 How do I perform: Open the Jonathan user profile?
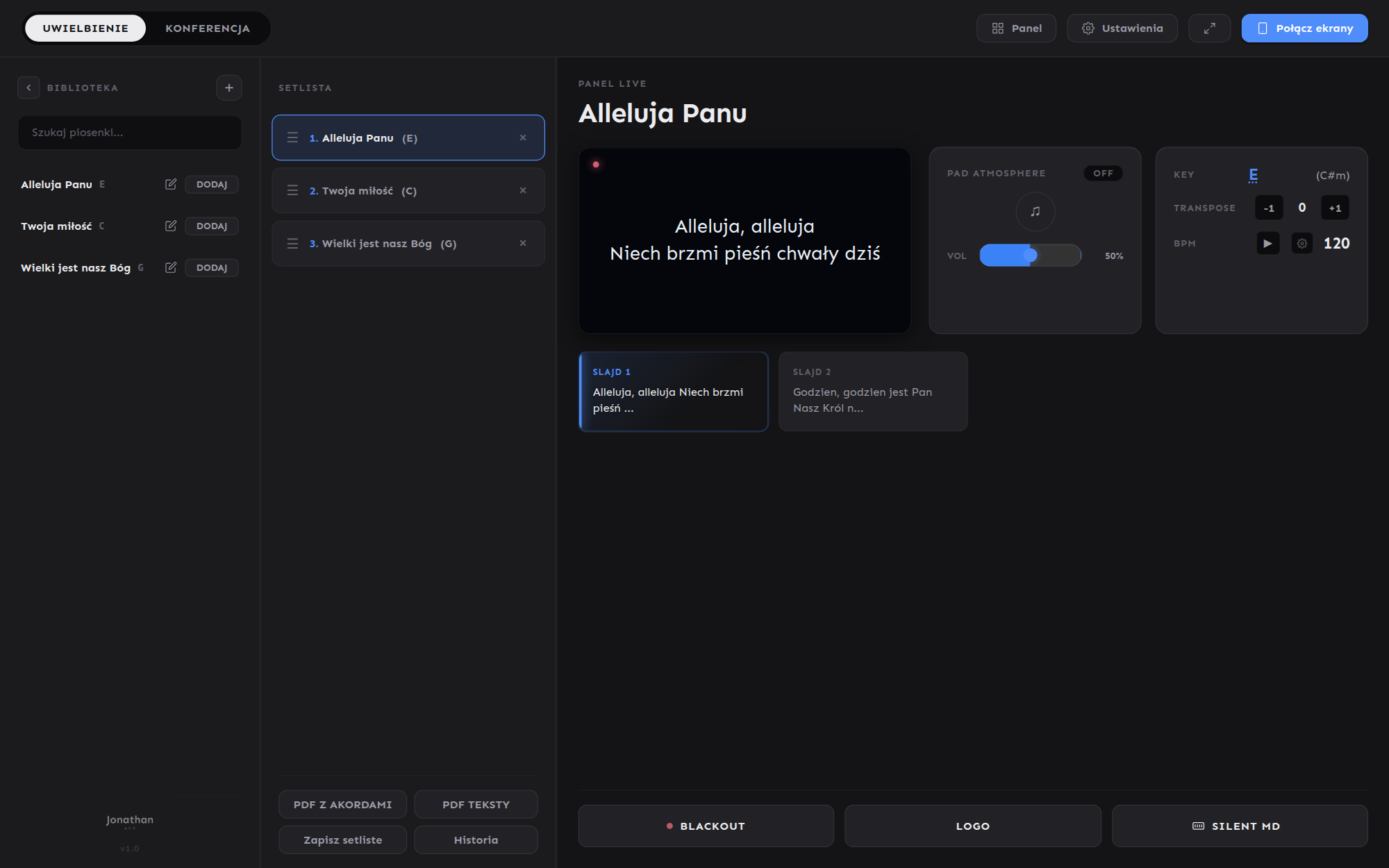click(x=130, y=820)
